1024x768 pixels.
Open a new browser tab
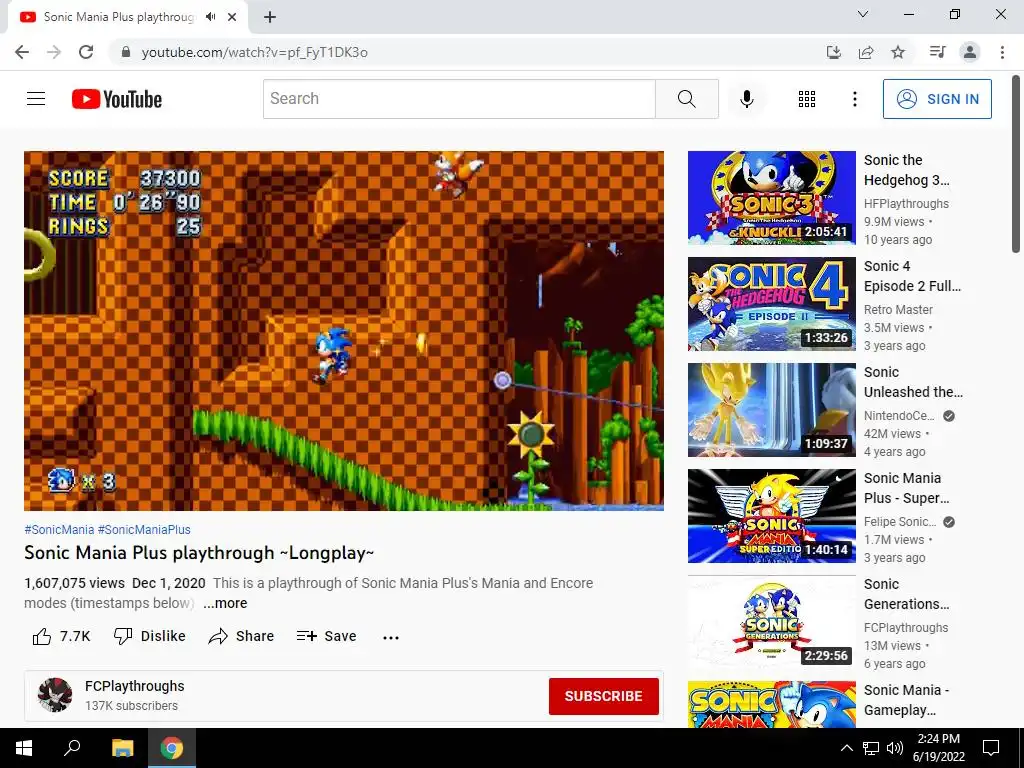270,17
